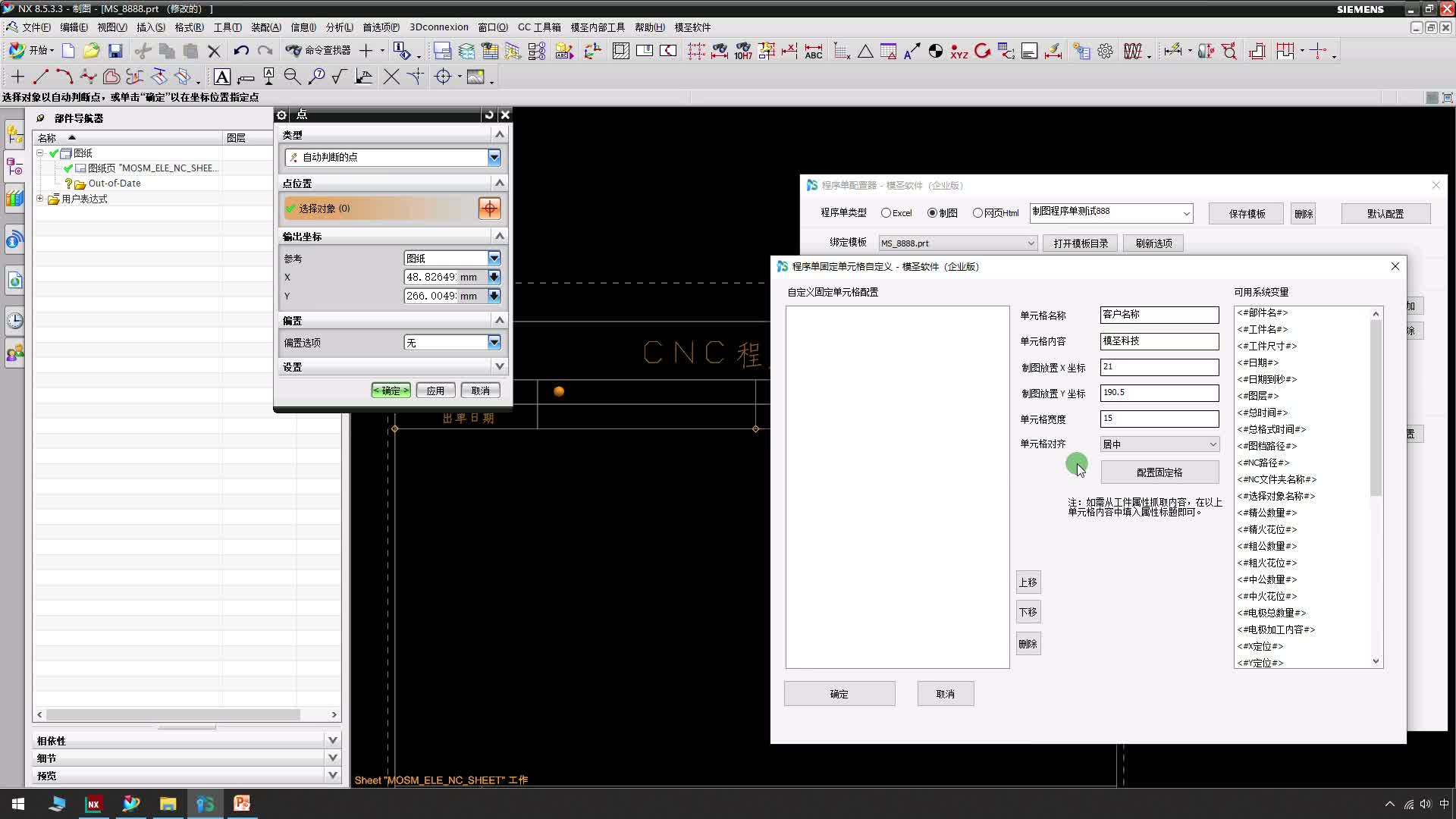Click the settings gear icon in toolbar
Image resolution: width=1456 pixels, height=819 pixels.
click(x=1106, y=51)
